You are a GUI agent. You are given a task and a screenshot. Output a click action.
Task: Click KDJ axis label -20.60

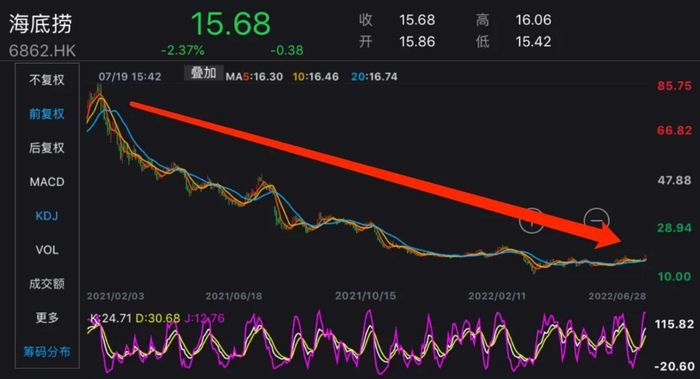(674, 367)
